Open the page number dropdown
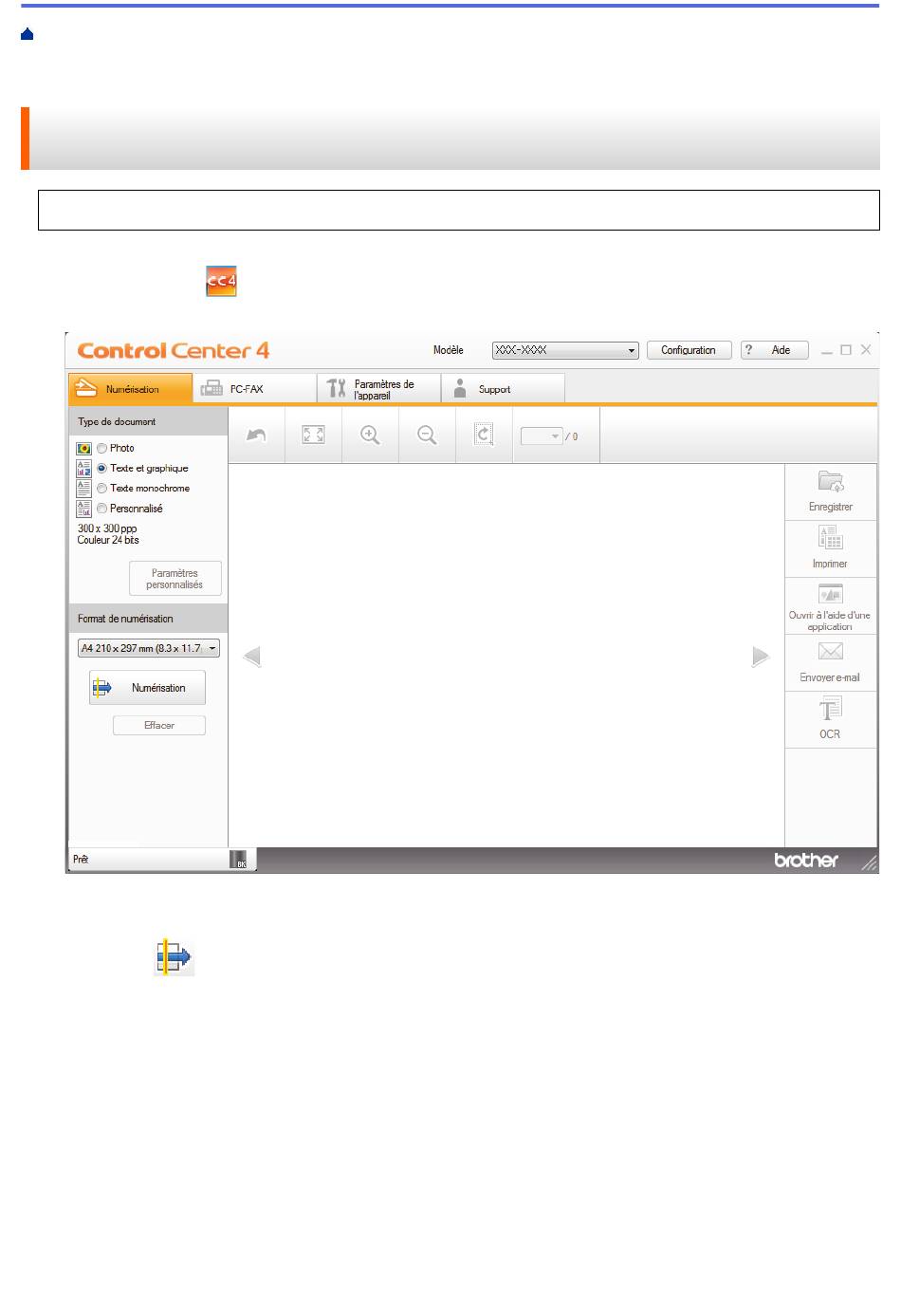The image size is (901, 1316). pos(542,436)
